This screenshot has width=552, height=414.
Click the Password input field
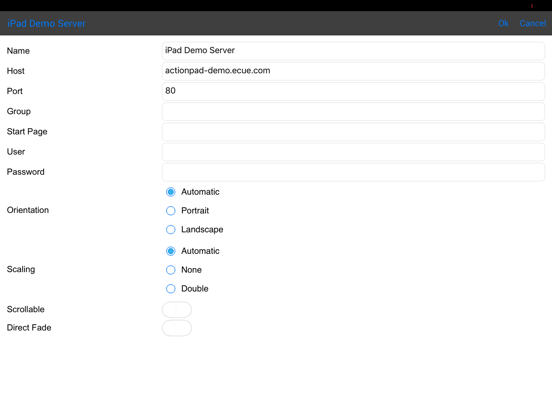tap(353, 172)
